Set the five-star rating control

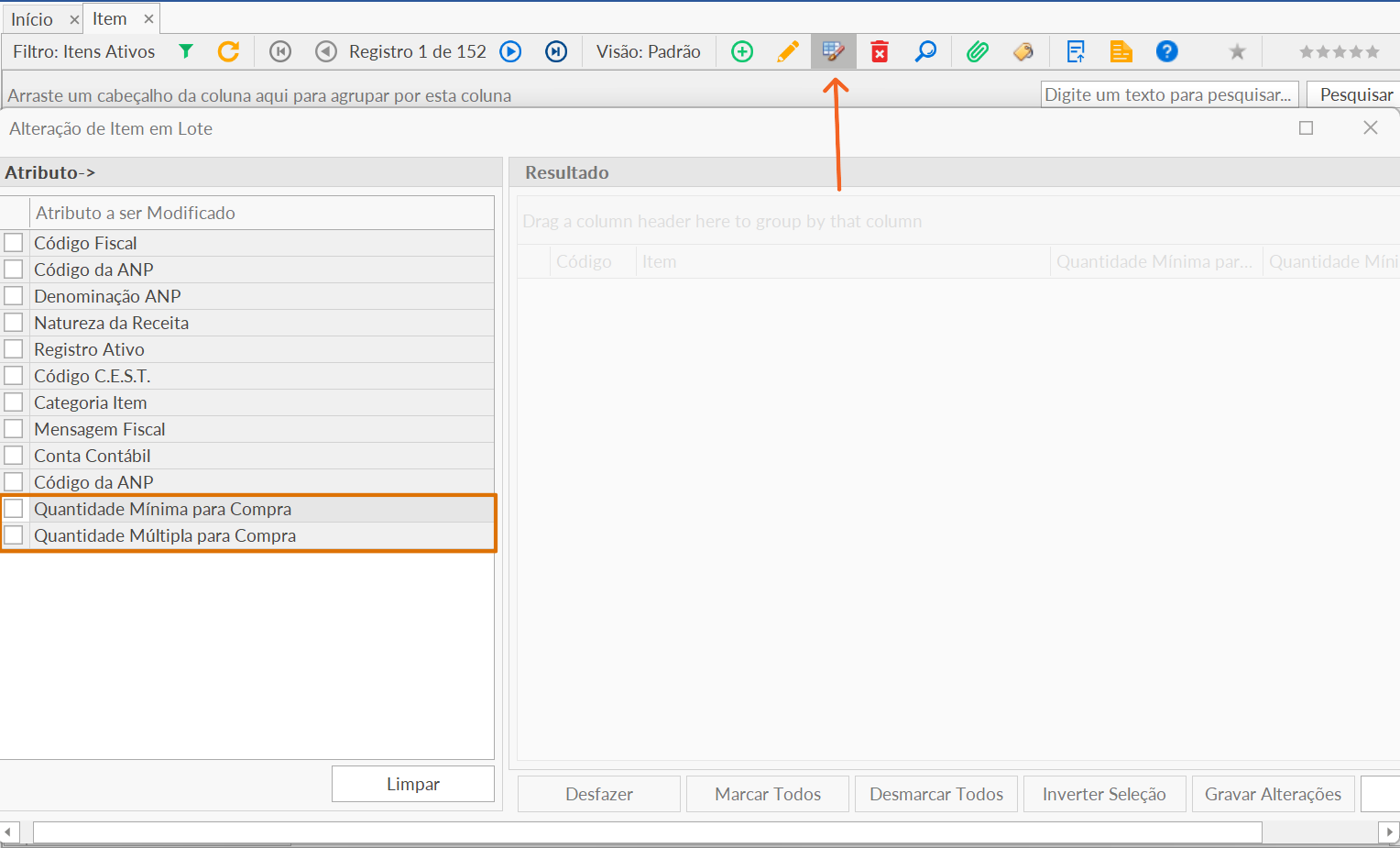tap(1339, 51)
